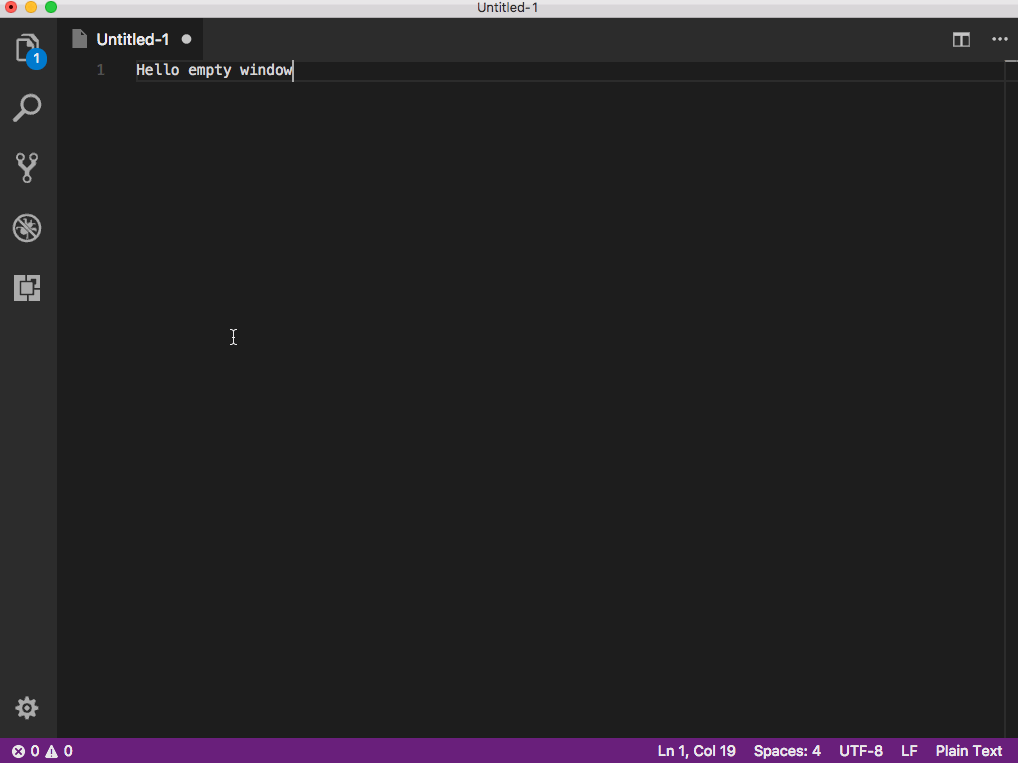Click the Ln 1, Col 19 indicator

tap(696, 751)
